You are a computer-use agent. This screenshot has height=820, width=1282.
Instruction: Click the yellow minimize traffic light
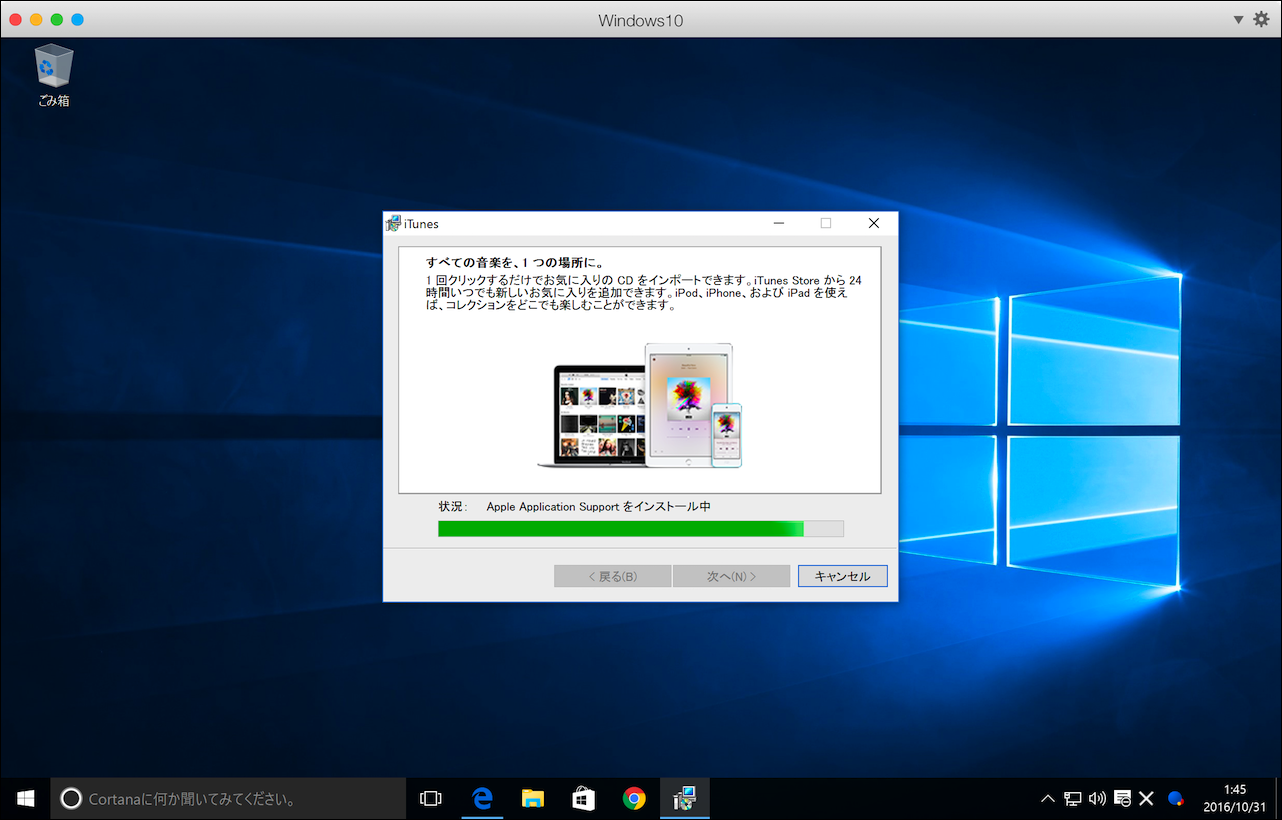coord(35,19)
